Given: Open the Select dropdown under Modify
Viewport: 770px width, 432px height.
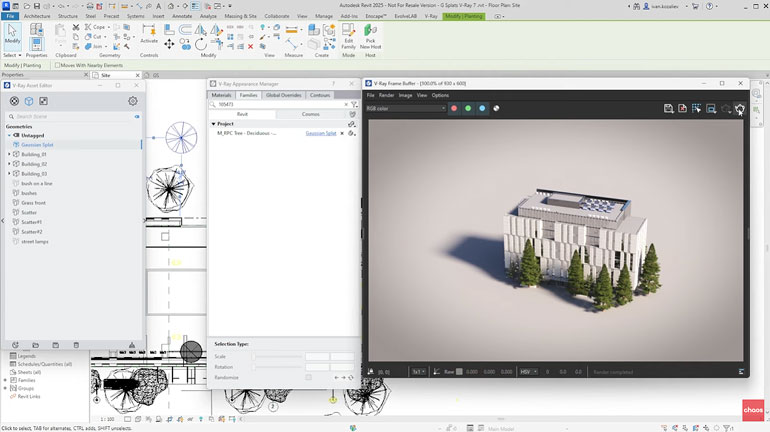Looking at the screenshot, I should (12, 55).
